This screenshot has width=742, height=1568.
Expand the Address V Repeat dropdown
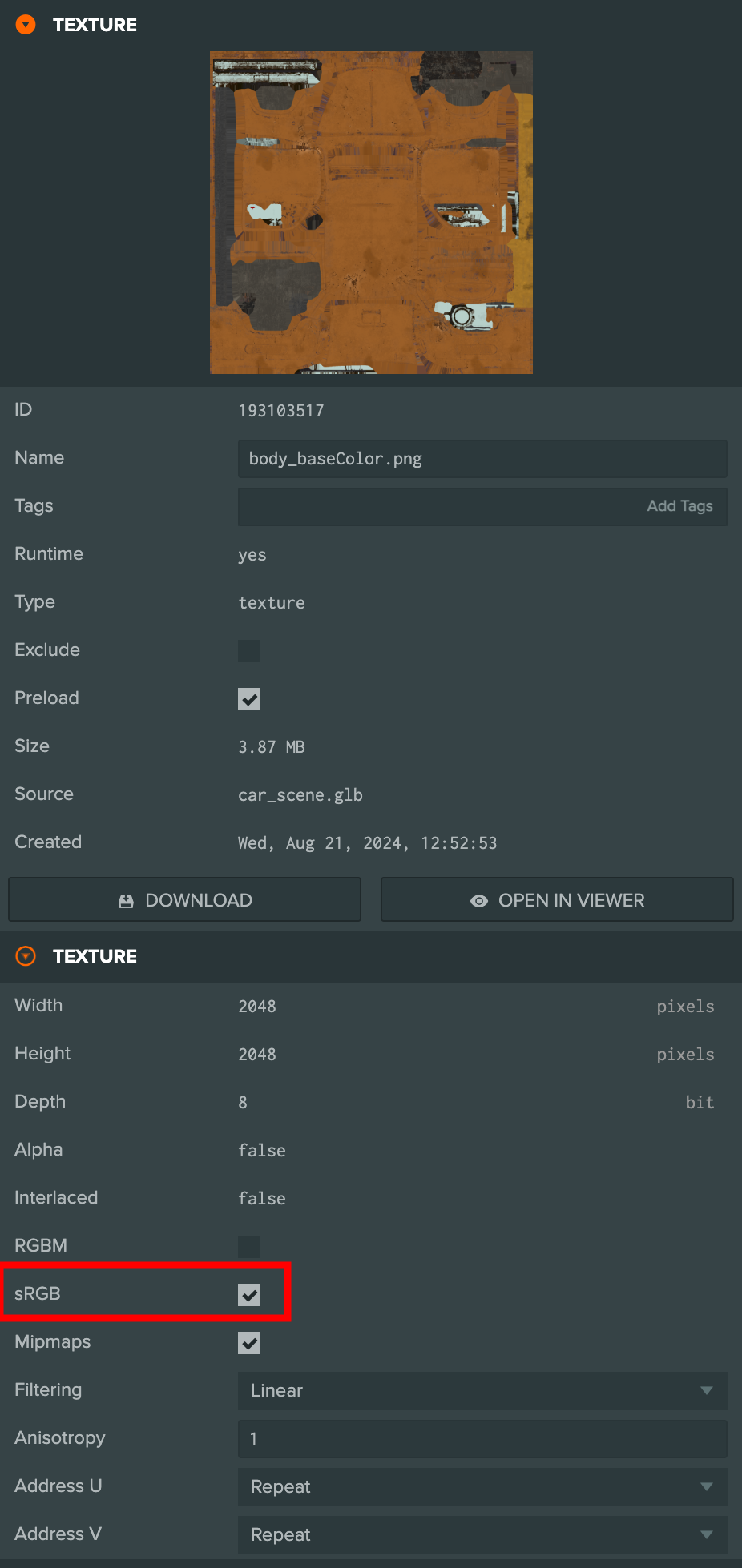tap(482, 1535)
